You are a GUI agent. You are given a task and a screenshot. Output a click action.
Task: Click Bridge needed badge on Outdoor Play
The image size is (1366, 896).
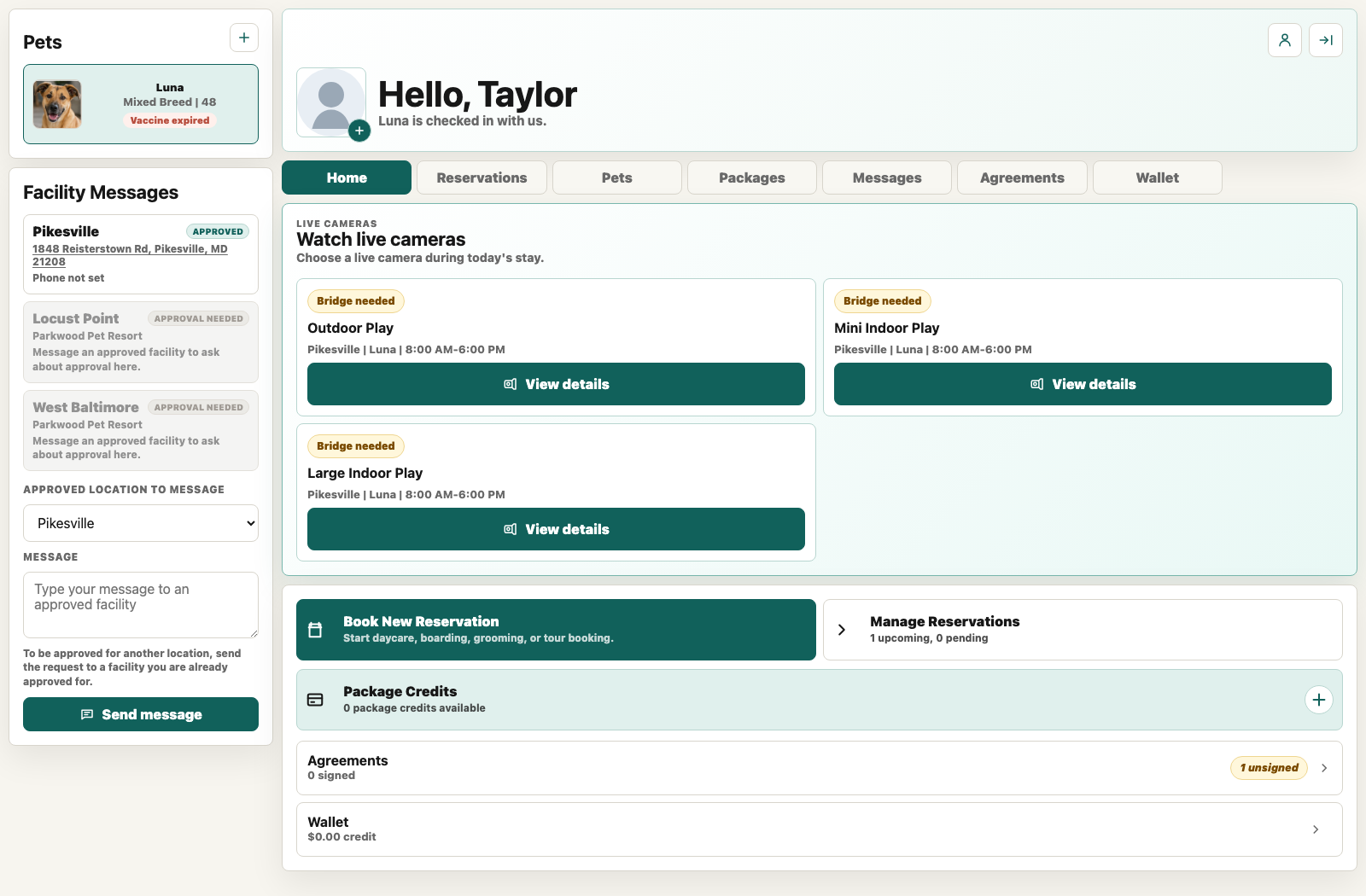click(356, 301)
